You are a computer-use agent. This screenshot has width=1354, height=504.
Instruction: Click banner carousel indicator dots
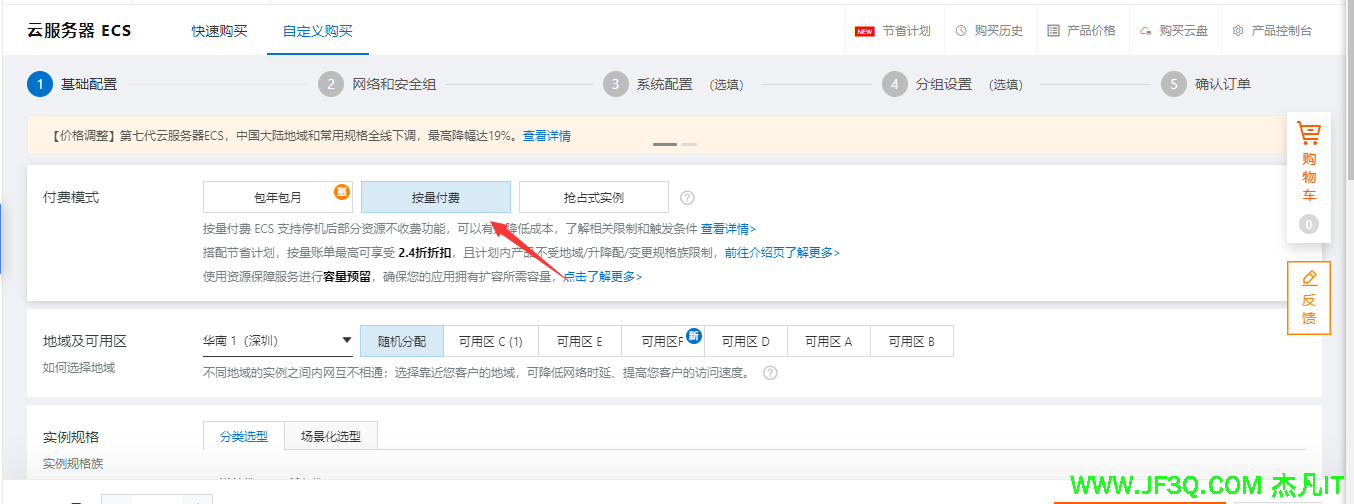click(x=675, y=145)
